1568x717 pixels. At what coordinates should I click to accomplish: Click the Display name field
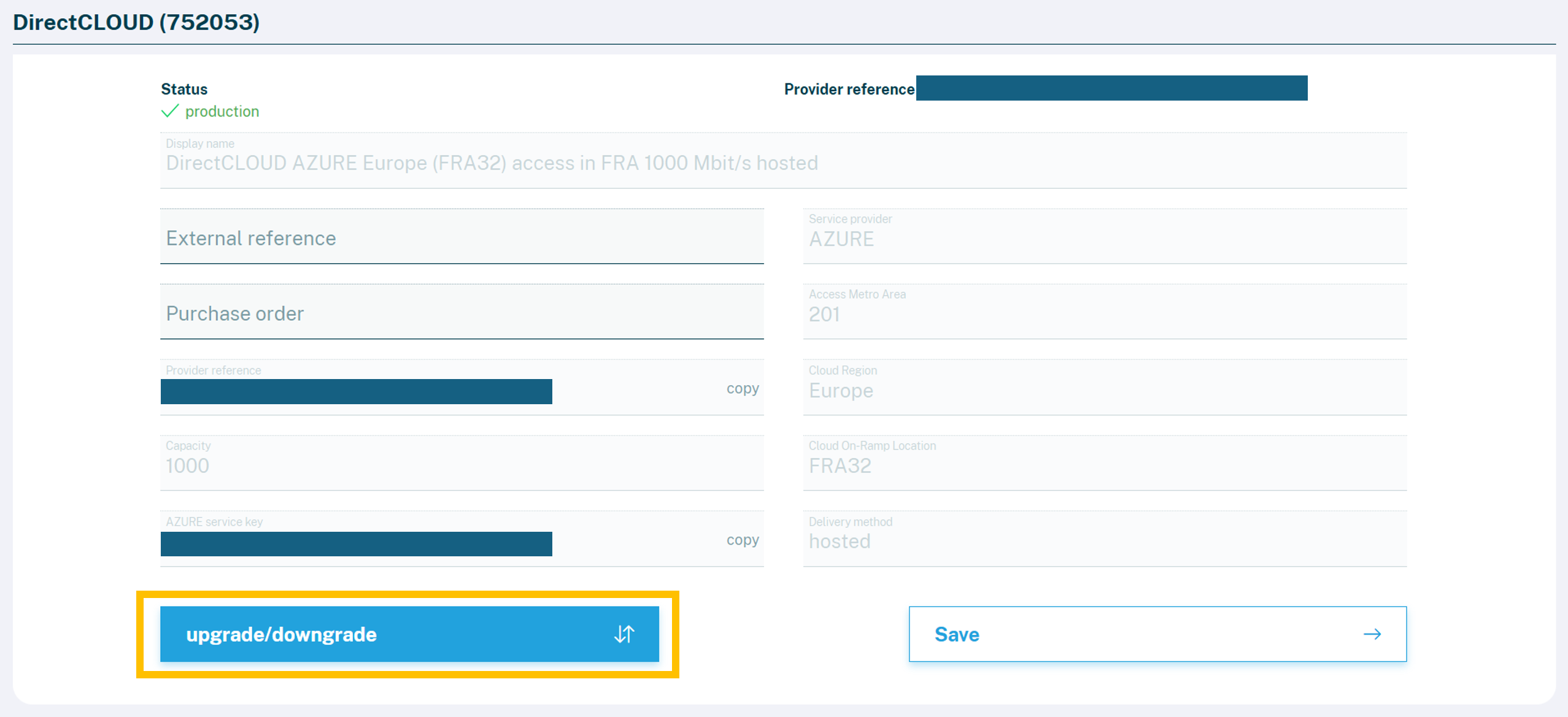(783, 161)
